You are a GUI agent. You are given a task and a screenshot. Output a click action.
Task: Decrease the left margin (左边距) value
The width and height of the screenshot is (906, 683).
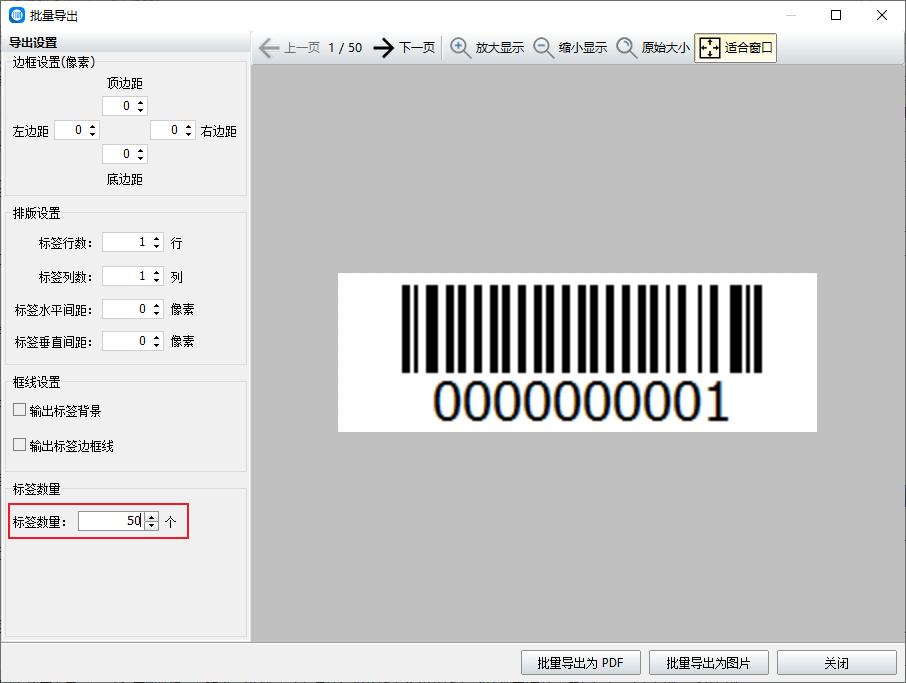click(x=92, y=134)
